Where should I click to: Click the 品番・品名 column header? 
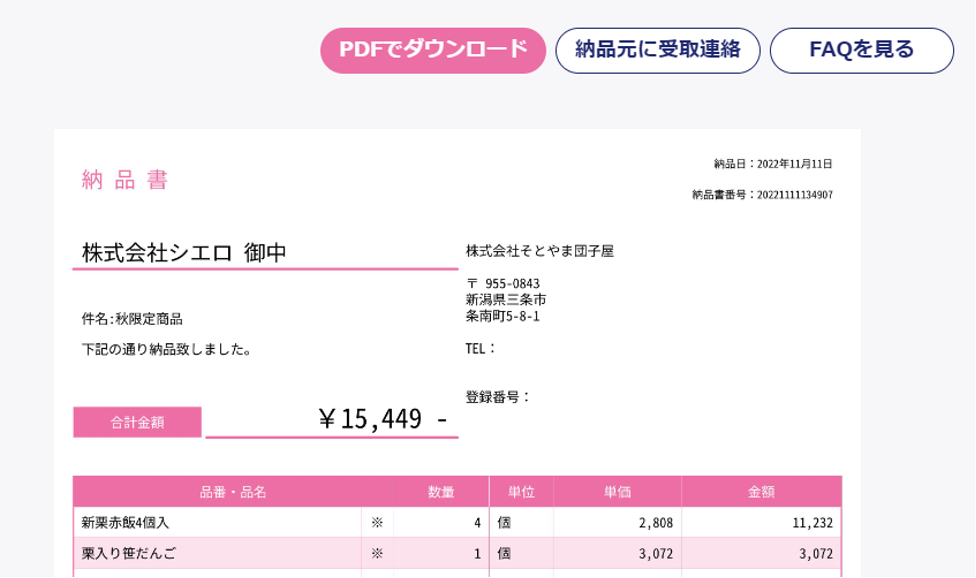click(233, 492)
